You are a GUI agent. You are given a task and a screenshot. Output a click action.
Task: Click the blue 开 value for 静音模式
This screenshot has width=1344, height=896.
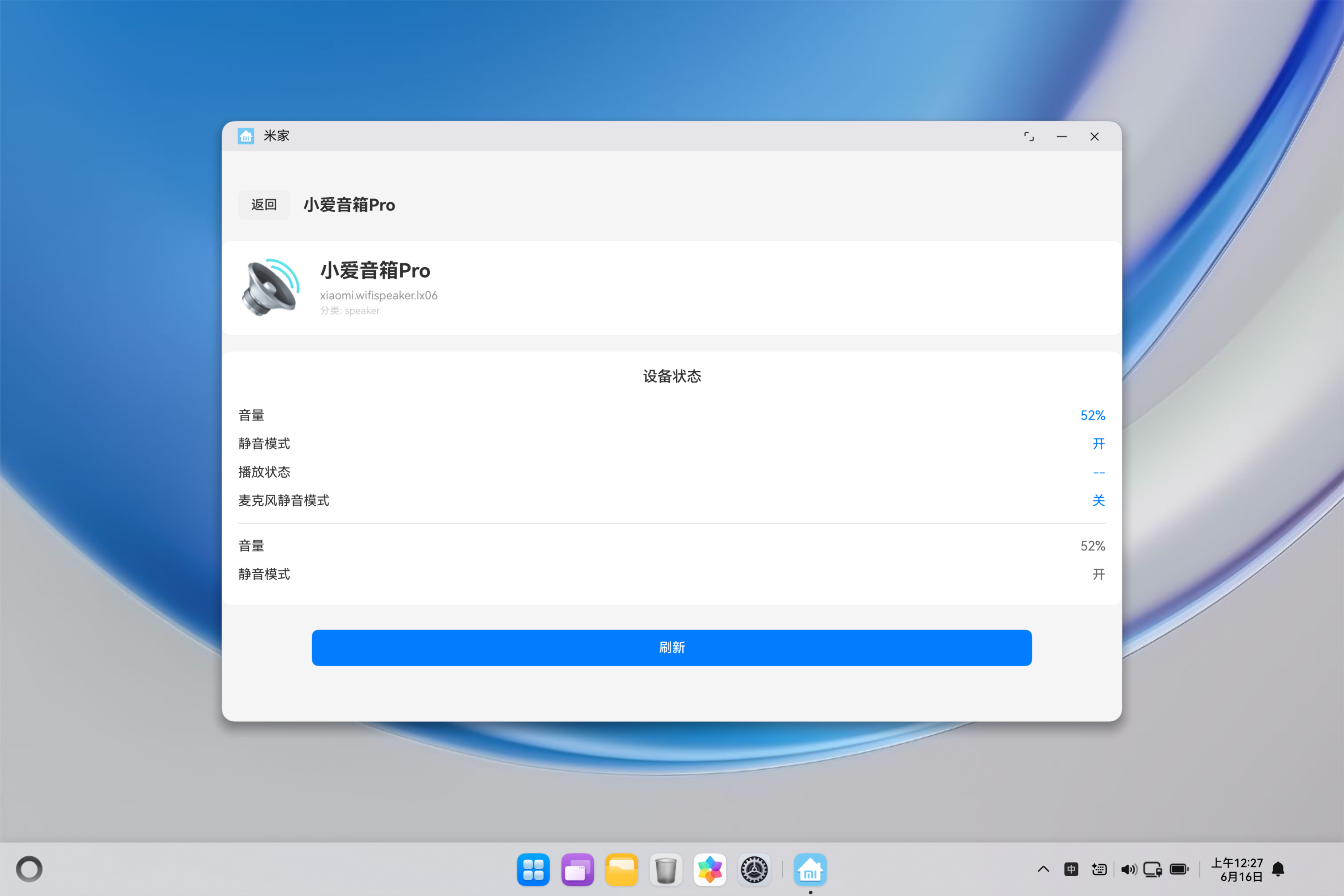[x=1099, y=444]
